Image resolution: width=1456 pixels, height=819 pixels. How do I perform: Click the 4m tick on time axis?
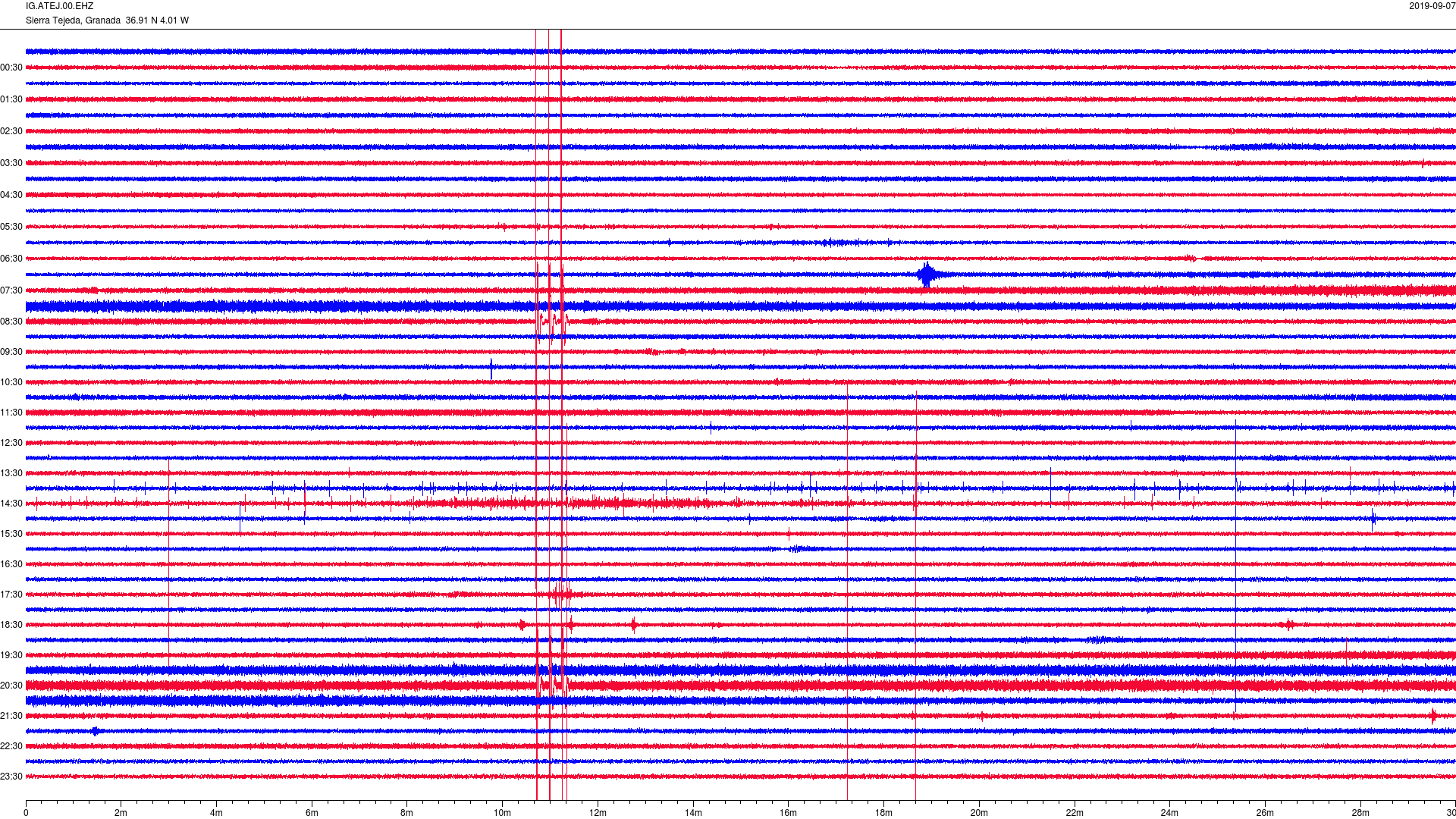[x=216, y=813]
